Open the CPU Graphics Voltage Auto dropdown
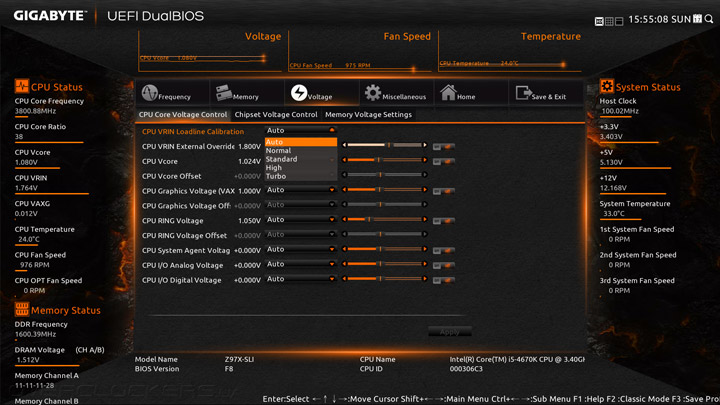 point(301,190)
